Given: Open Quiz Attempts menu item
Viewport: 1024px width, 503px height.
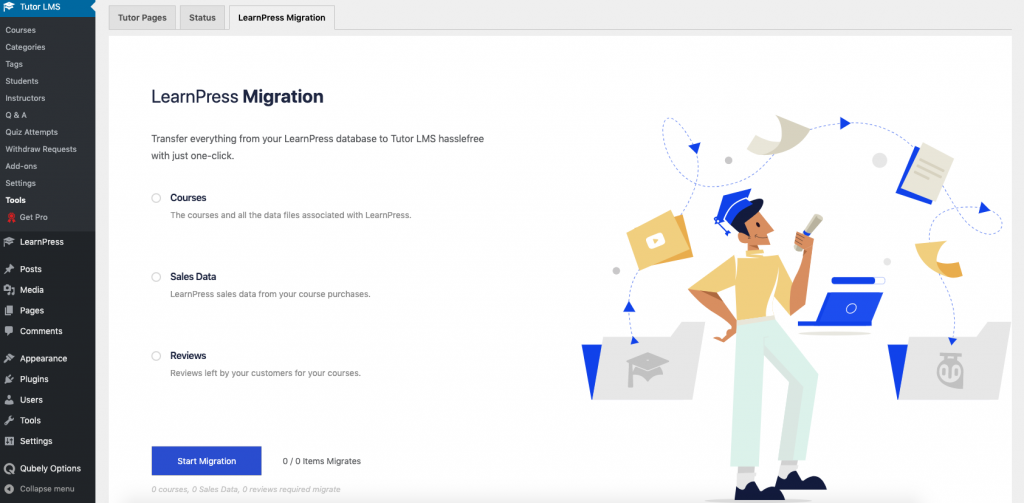Looking at the screenshot, I should point(31,132).
